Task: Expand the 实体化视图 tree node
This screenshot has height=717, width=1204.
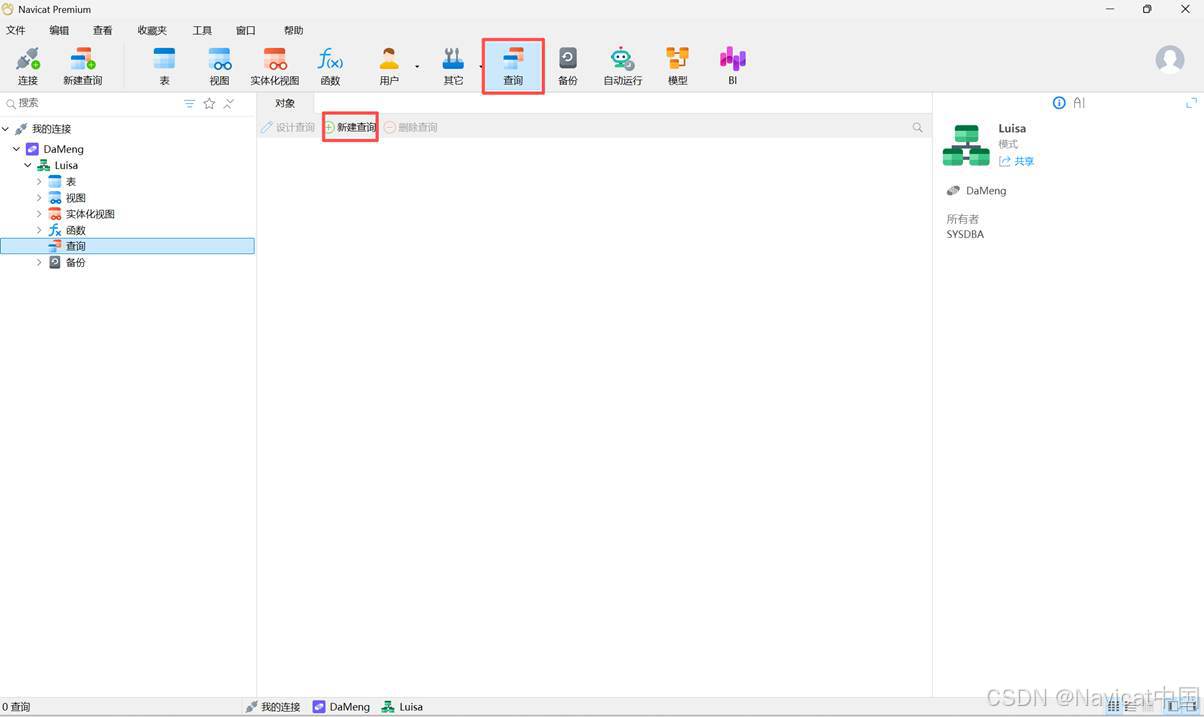Action: tap(39, 213)
